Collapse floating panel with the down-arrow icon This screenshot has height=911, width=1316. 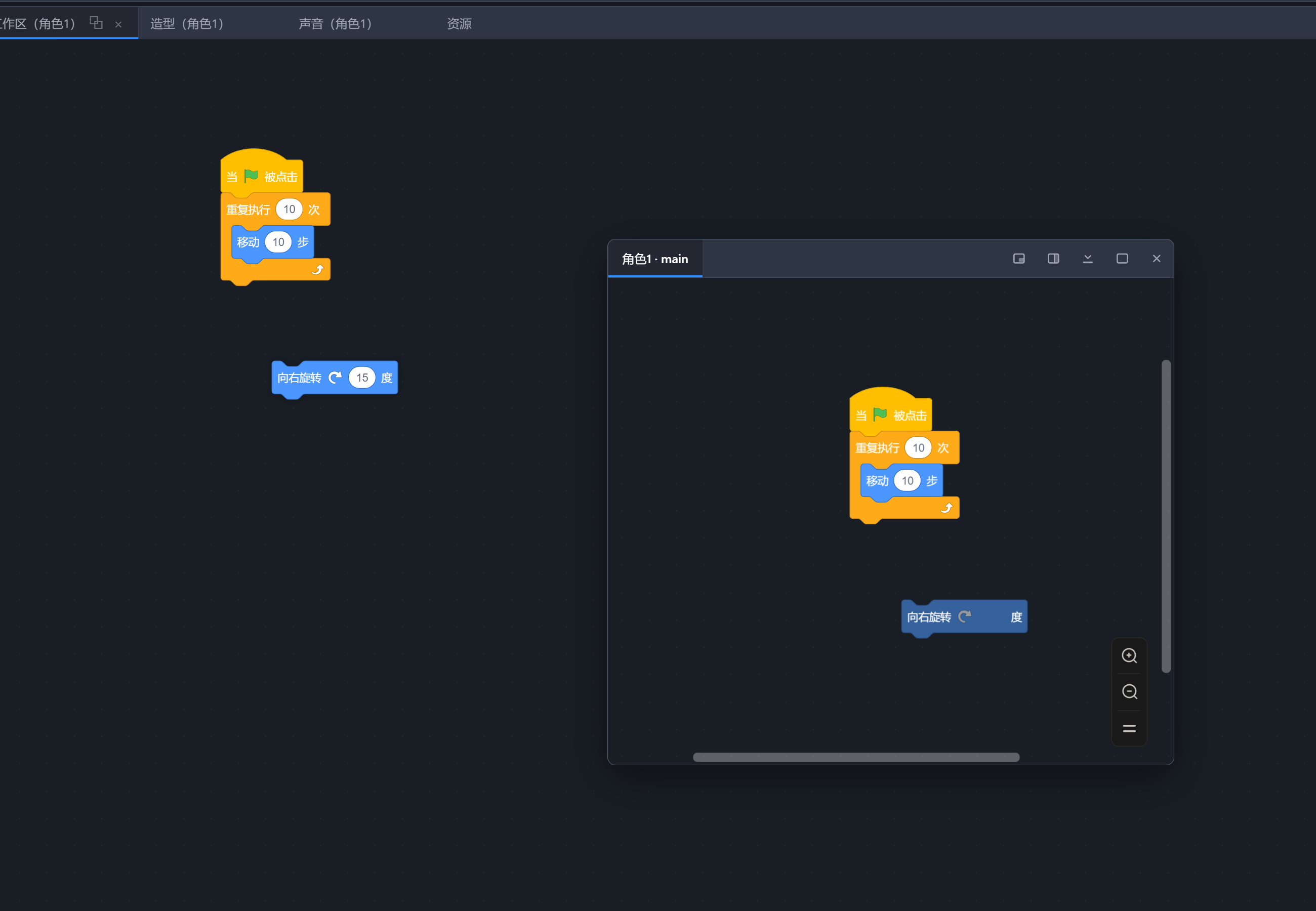pyautogui.click(x=1088, y=259)
